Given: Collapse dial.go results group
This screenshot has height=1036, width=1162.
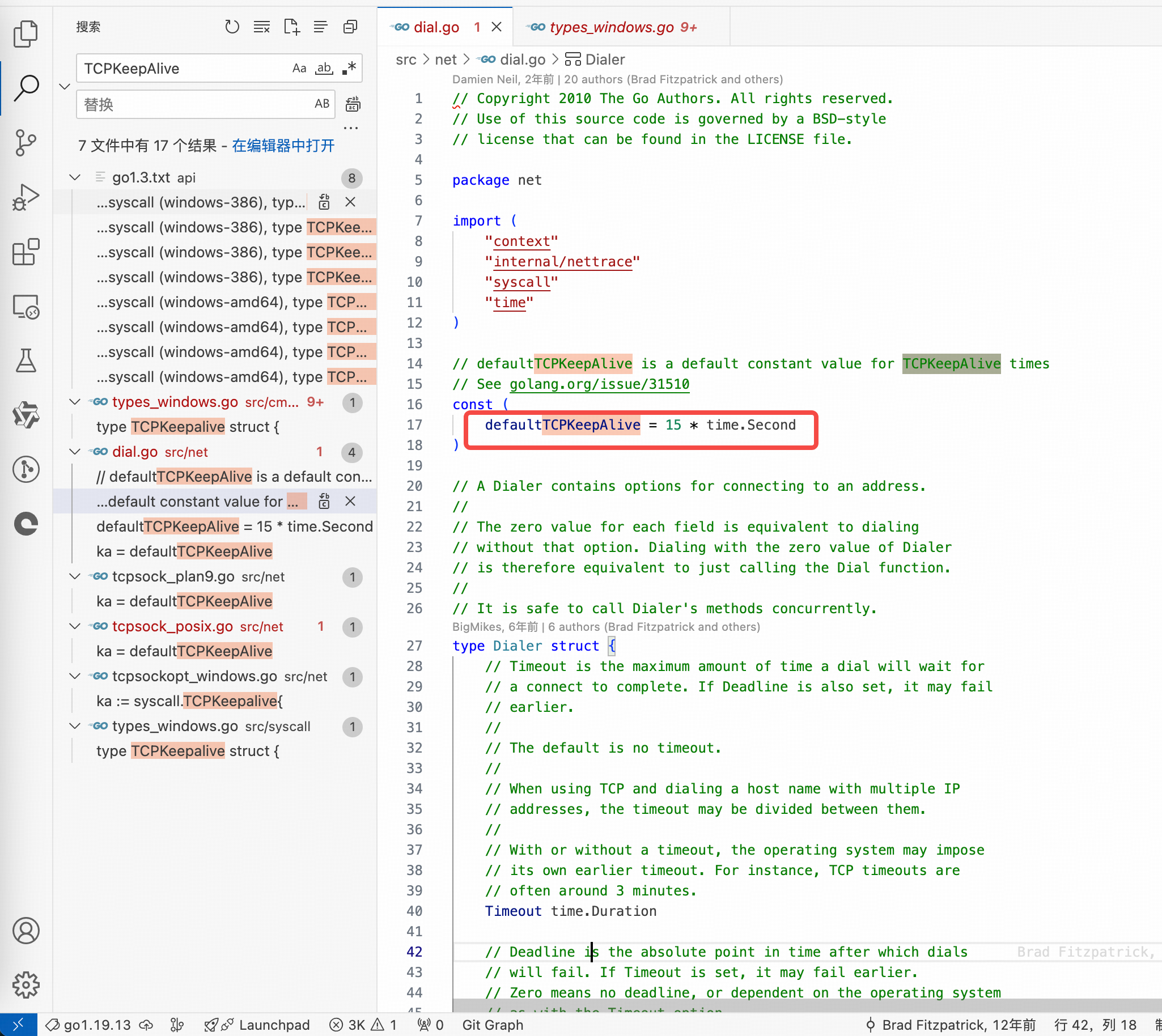Looking at the screenshot, I should 75,452.
